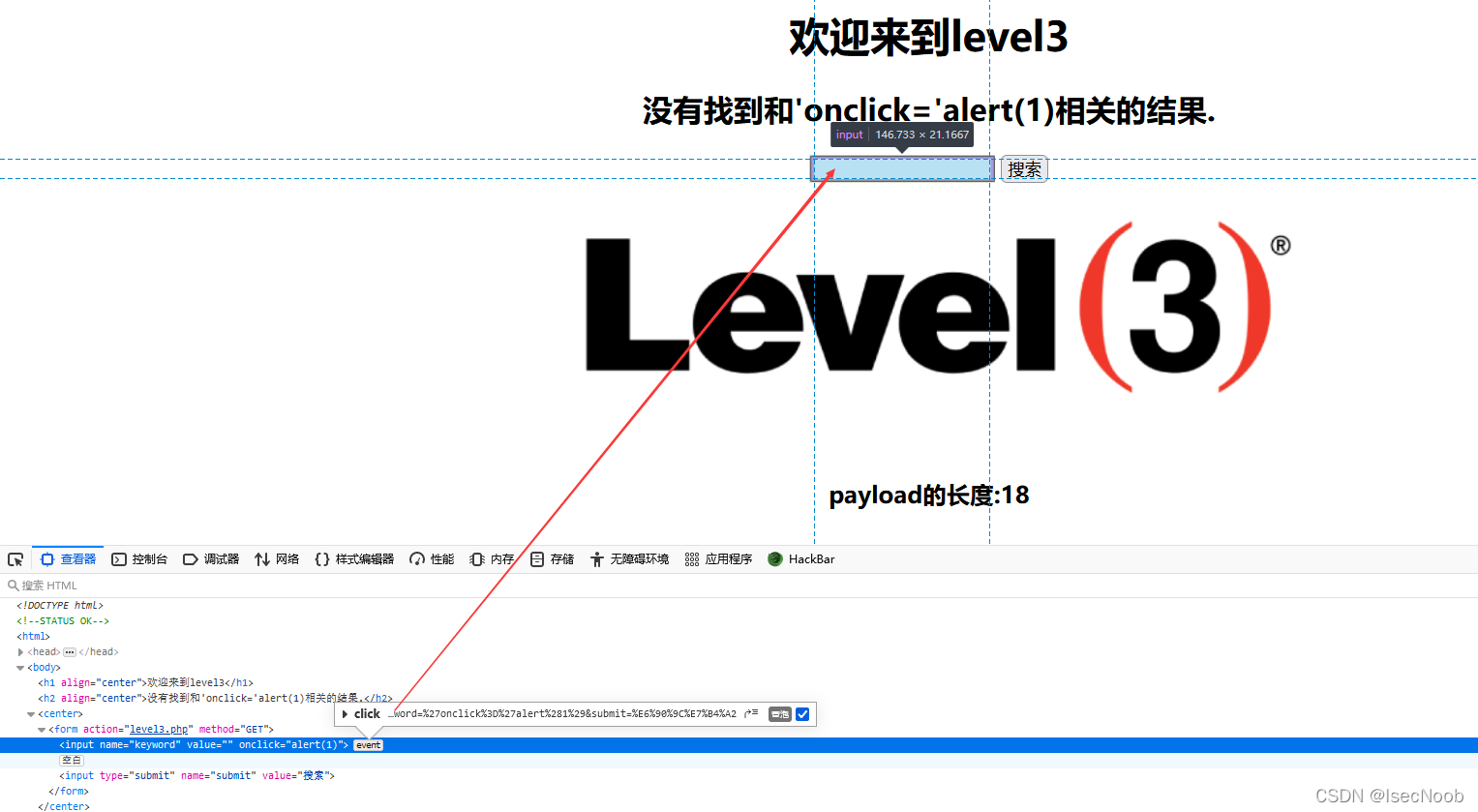1478x812 pixels.
Task: Open the 存储 storage panel
Action: point(552,558)
